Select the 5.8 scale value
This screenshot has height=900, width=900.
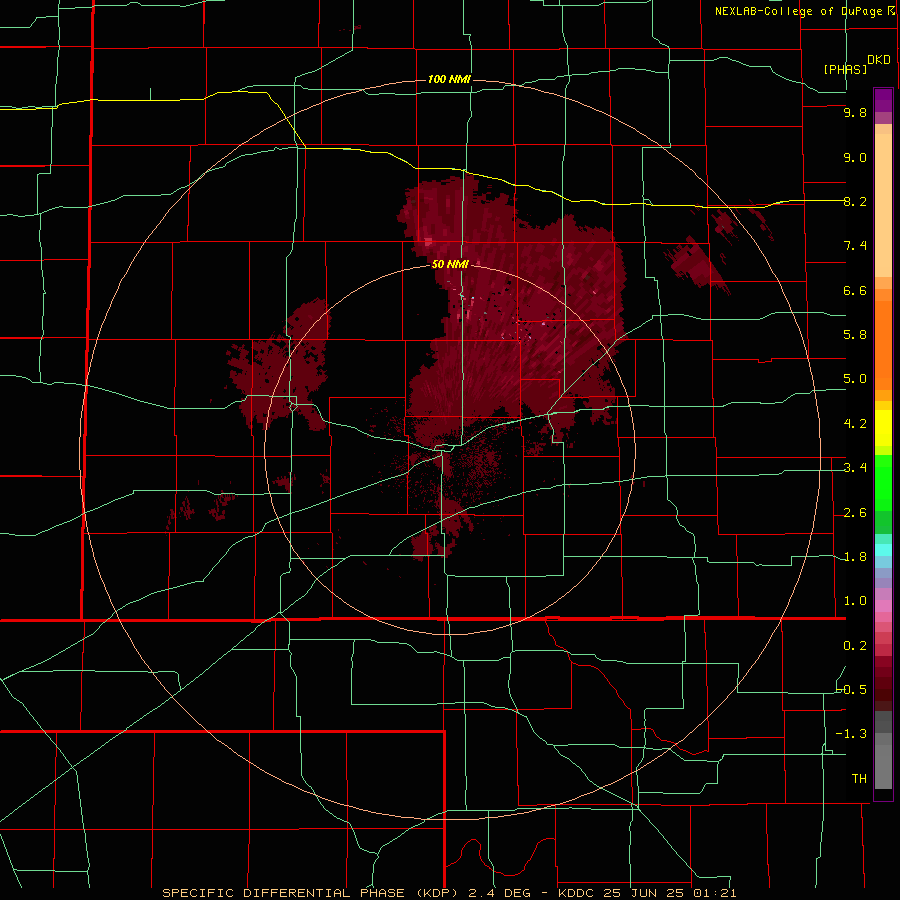(x=855, y=335)
